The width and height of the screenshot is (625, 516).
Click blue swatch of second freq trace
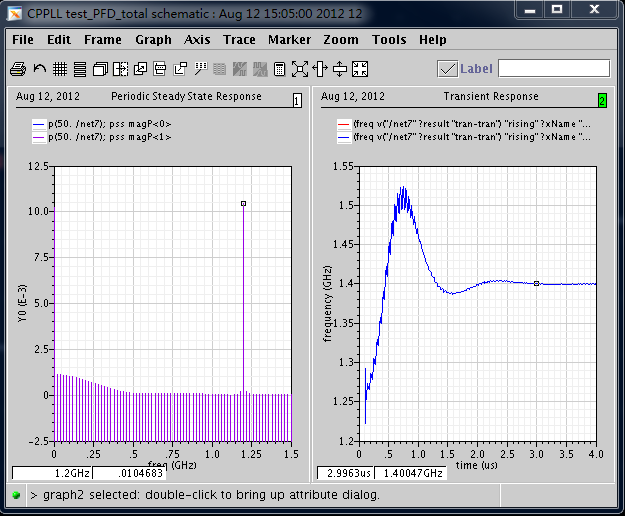click(x=344, y=137)
